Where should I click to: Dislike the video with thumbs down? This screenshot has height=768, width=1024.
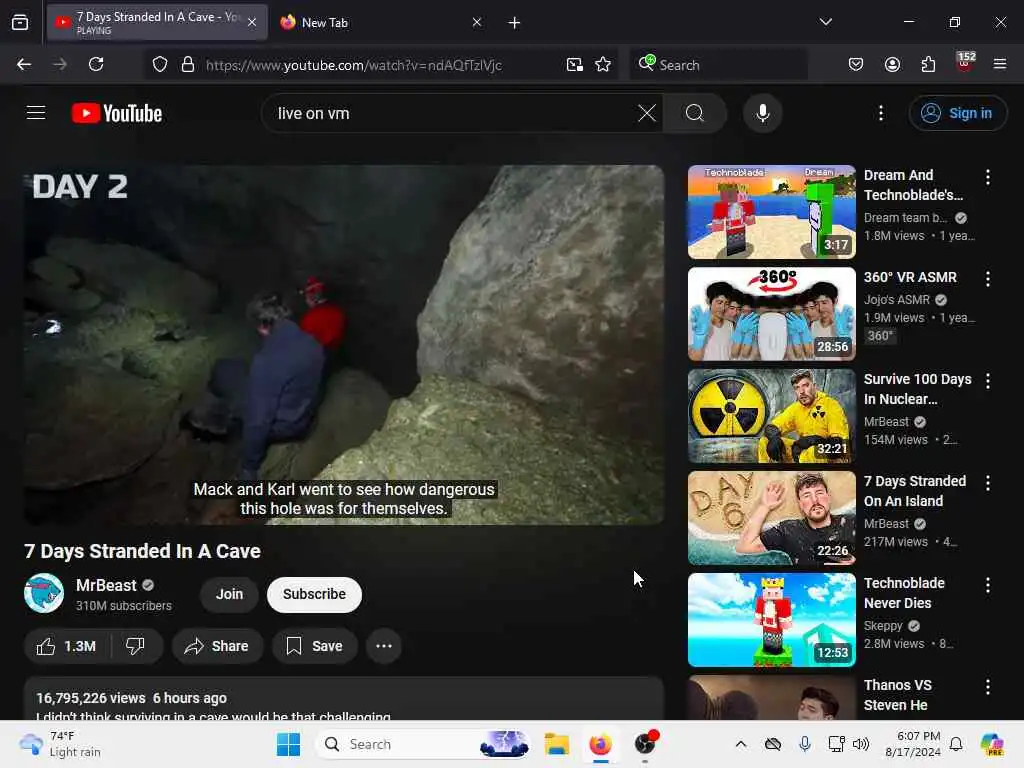pos(135,647)
